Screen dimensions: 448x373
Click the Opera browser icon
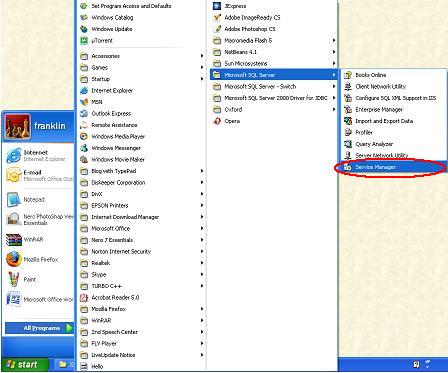click(217, 121)
